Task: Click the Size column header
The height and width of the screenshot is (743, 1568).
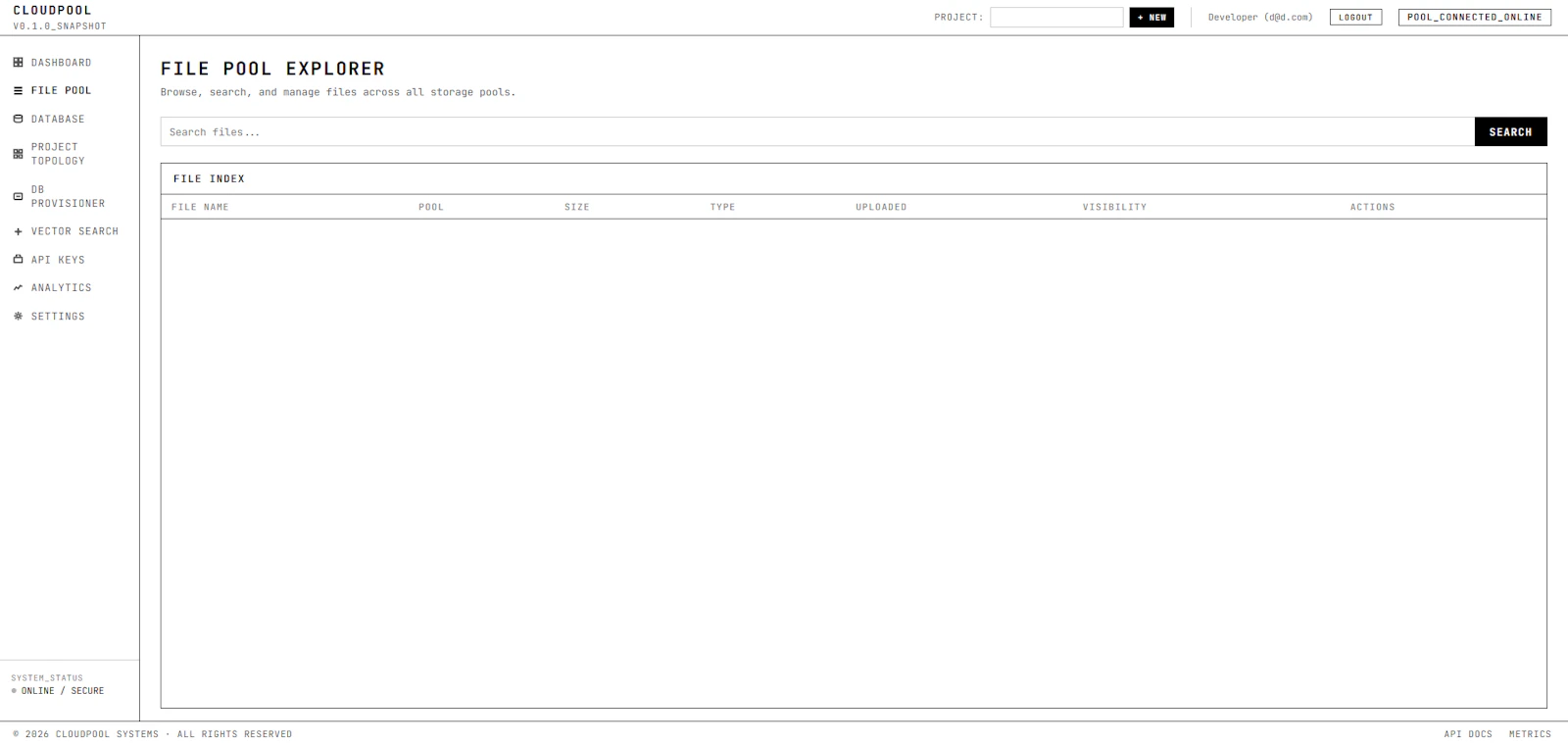Action: [x=577, y=207]
